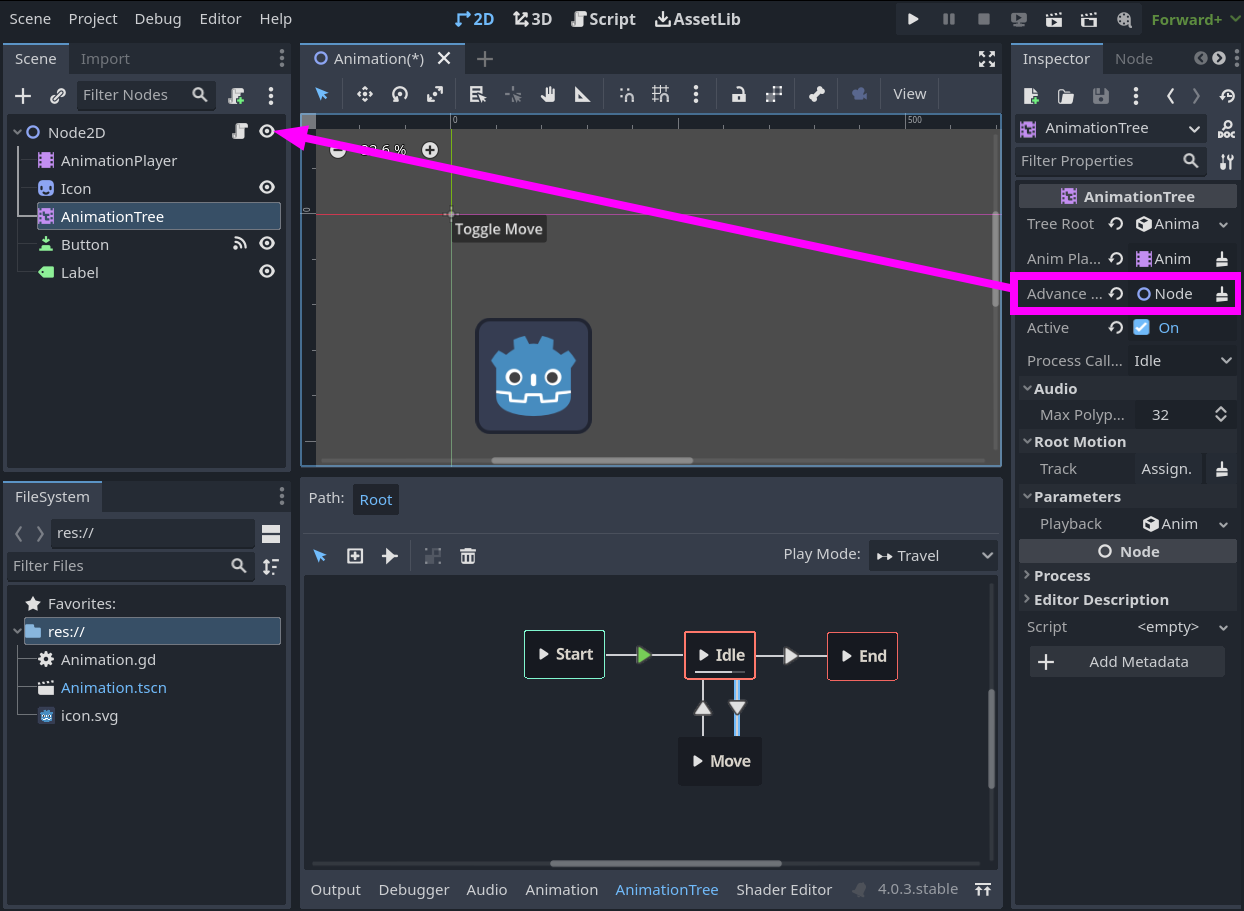Click the Remove Selected Node trash icon
The image size is (1244, 911).
[x=468, y=555]
